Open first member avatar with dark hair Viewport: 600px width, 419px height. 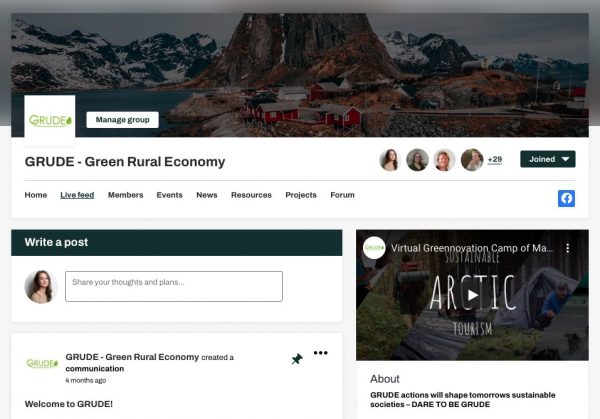pyautogui.click(x=390, y=160)
